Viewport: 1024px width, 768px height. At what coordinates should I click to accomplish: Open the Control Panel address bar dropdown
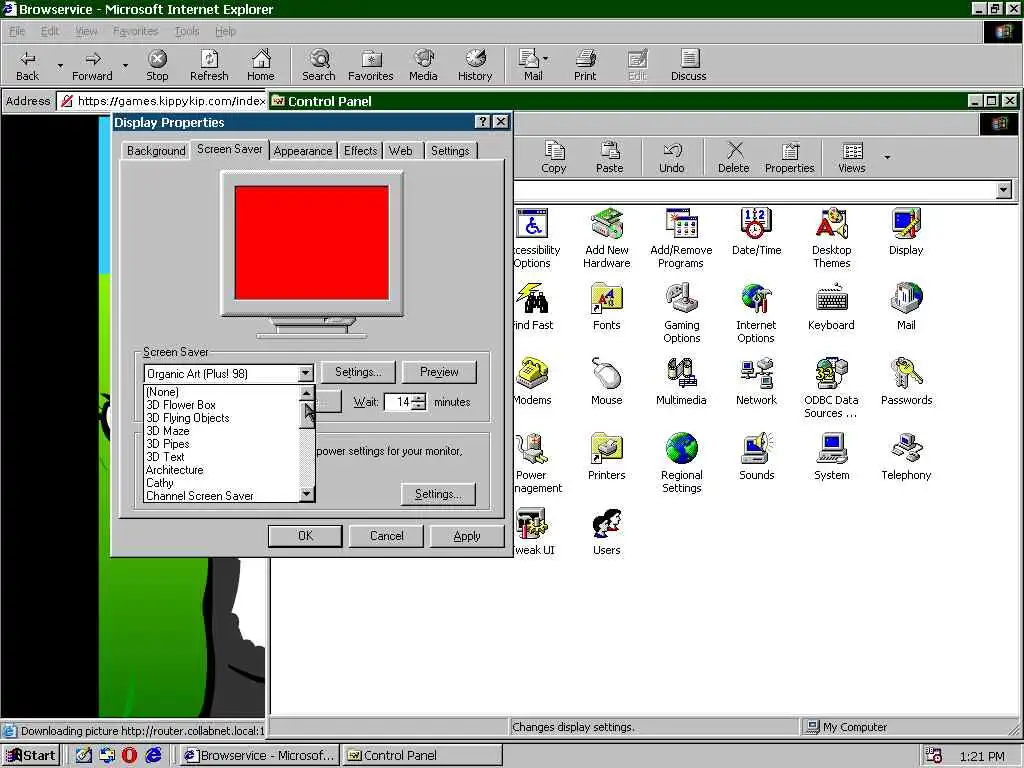(x=1004, y=190)
